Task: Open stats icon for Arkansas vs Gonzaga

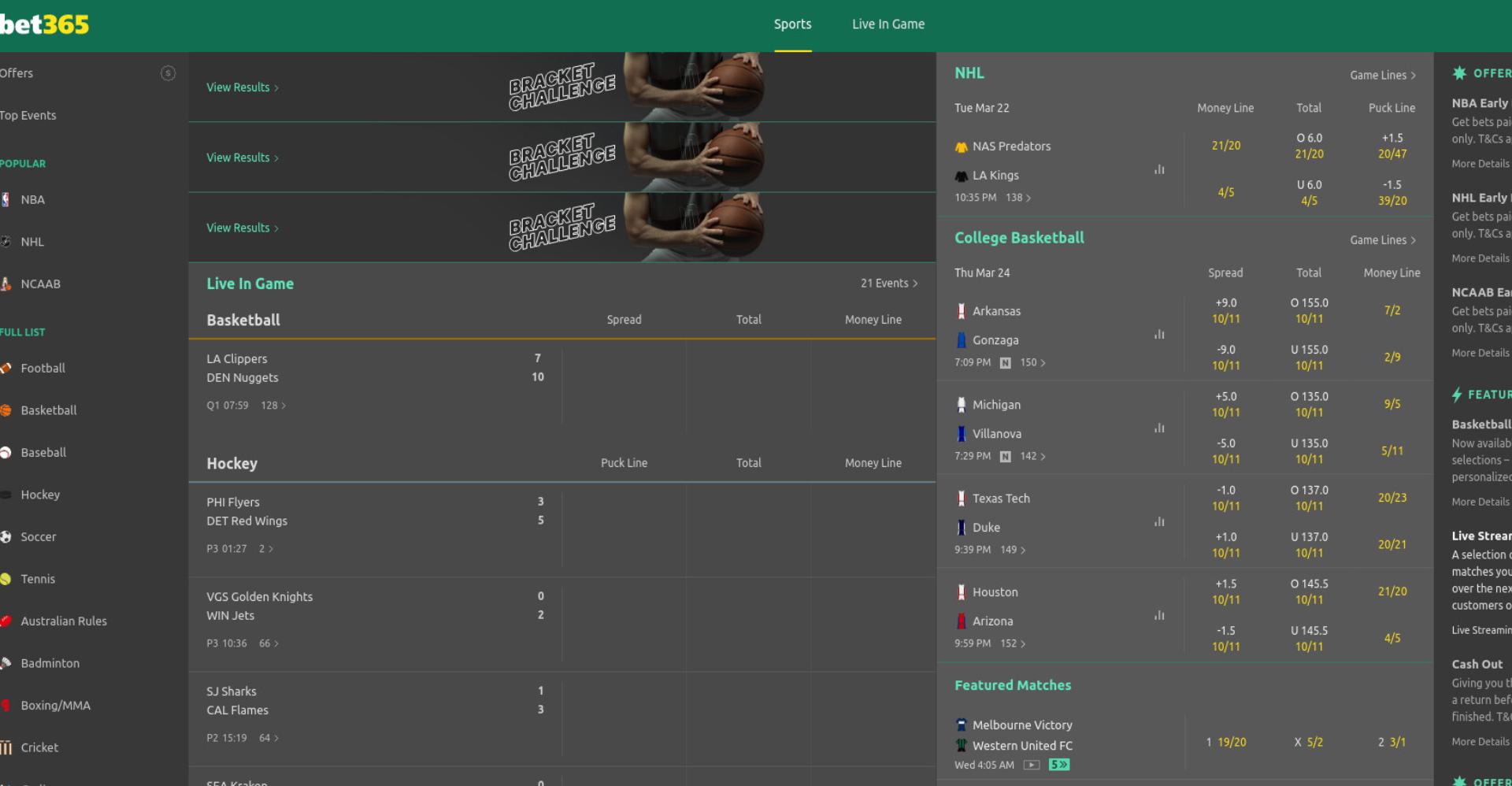Action: coord(1159,334)
